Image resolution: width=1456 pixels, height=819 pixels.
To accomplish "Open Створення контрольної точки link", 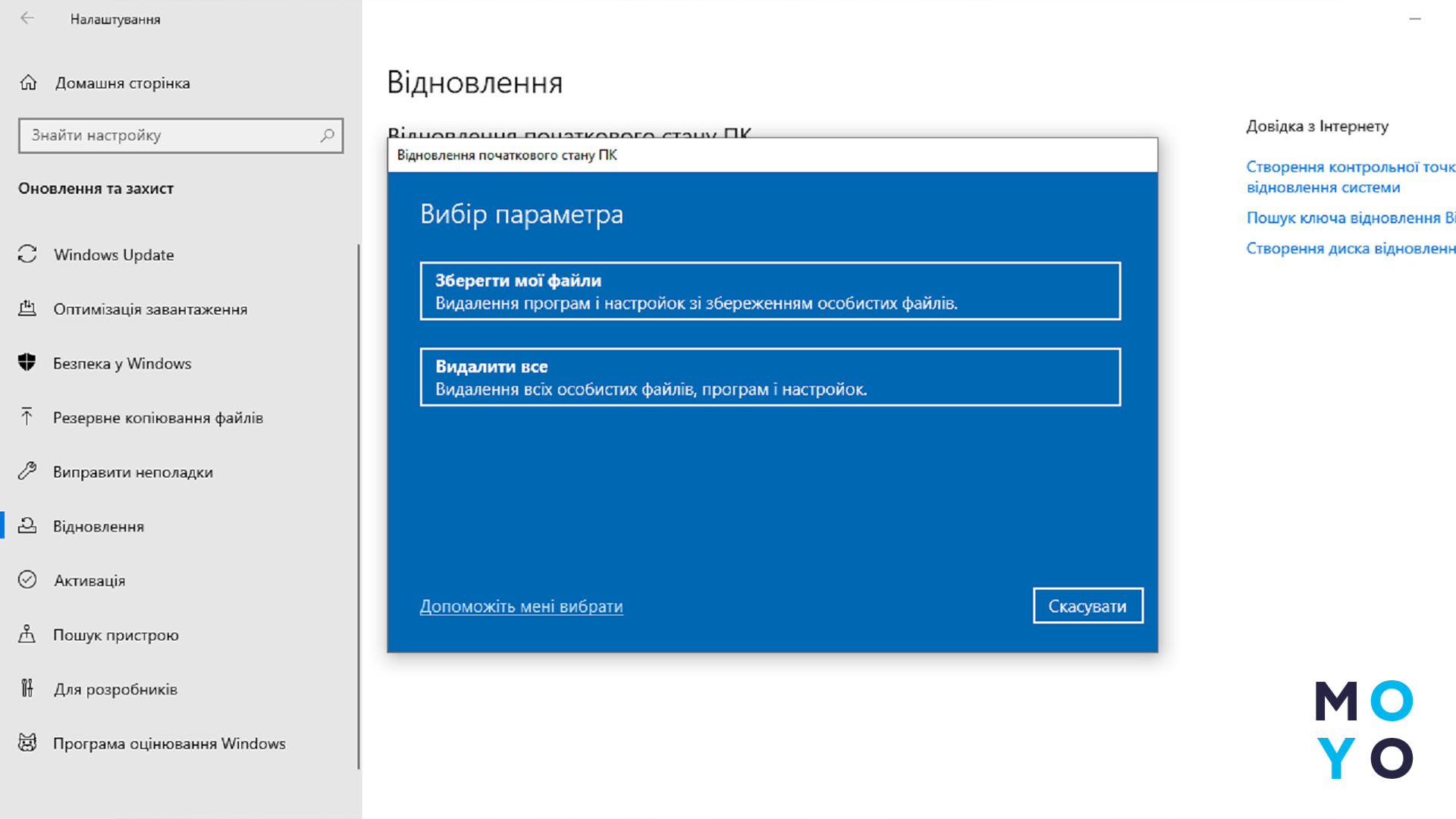I will [x=1348, y=176].
